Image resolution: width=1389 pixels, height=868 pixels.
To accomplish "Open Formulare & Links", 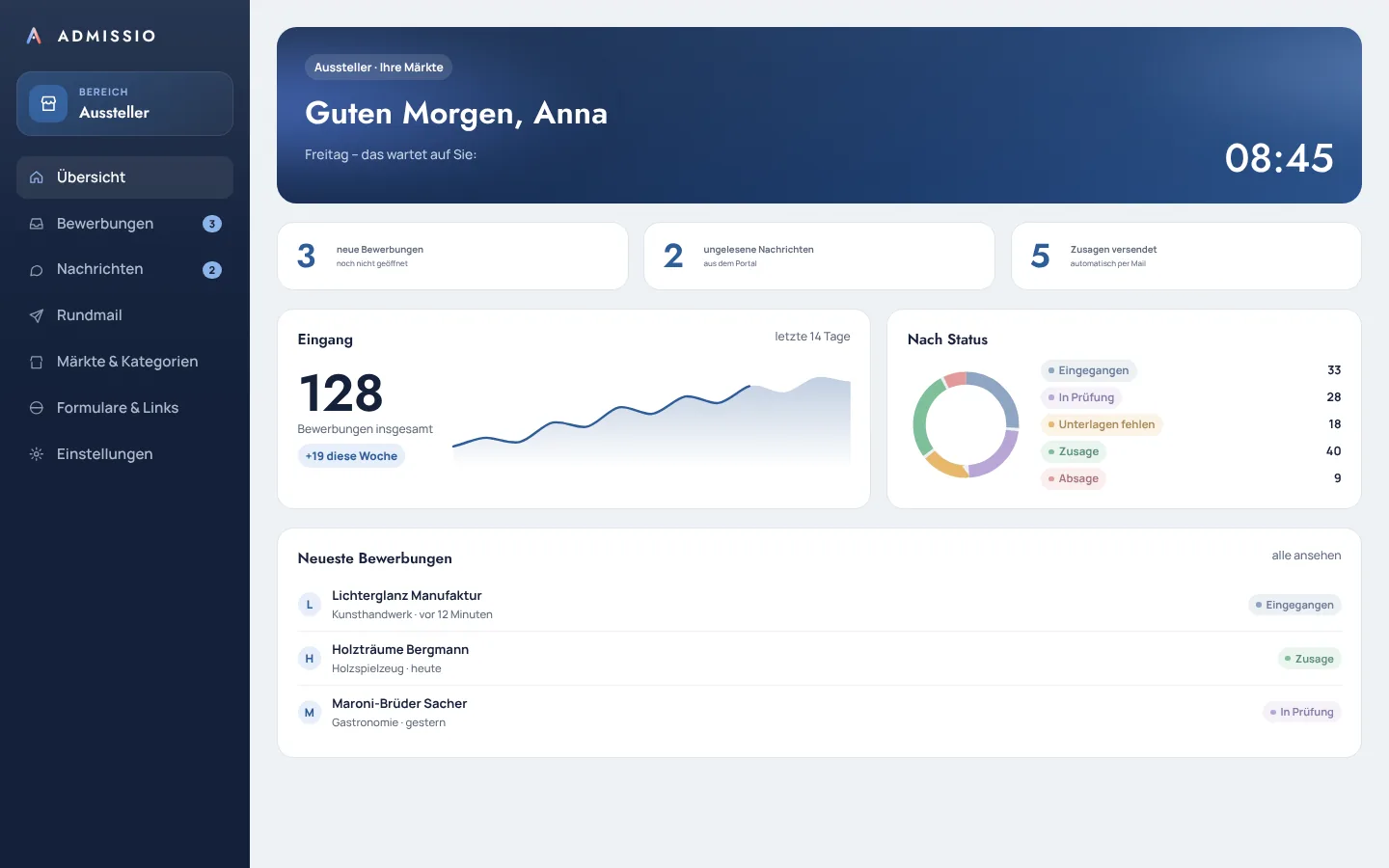I will pos(124,408).
